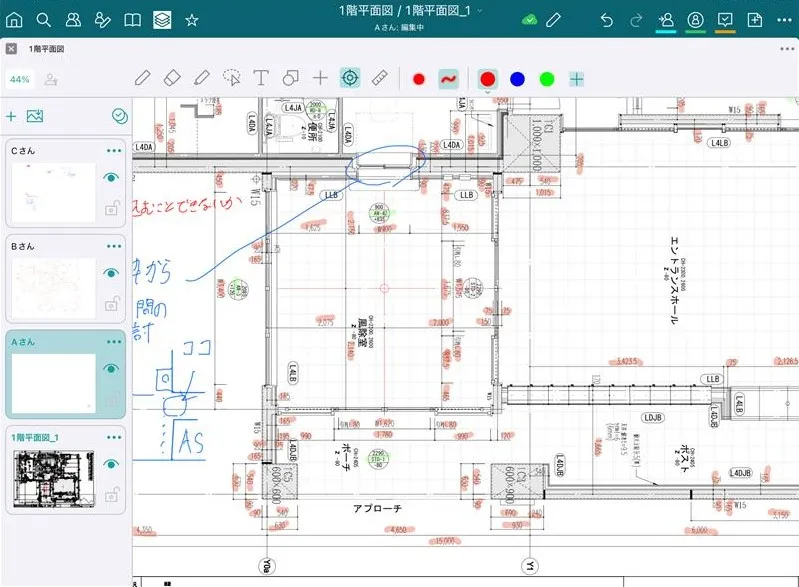Viewport: 799px width, 587px height.
Task: Select the Ruler measurement tool
Action: pyautogui.click(x=379, y=78)
